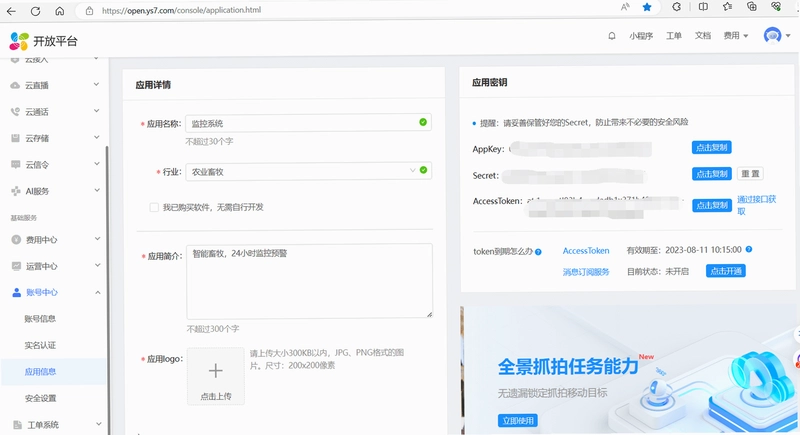
Task: Open the user avatar menu
Action: tap(777, 36)
